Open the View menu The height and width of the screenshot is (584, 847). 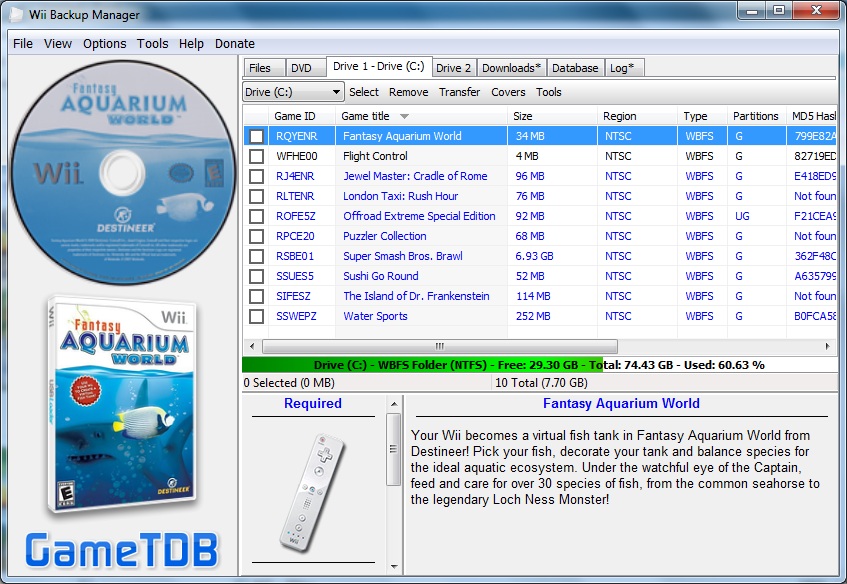(58, 44)
